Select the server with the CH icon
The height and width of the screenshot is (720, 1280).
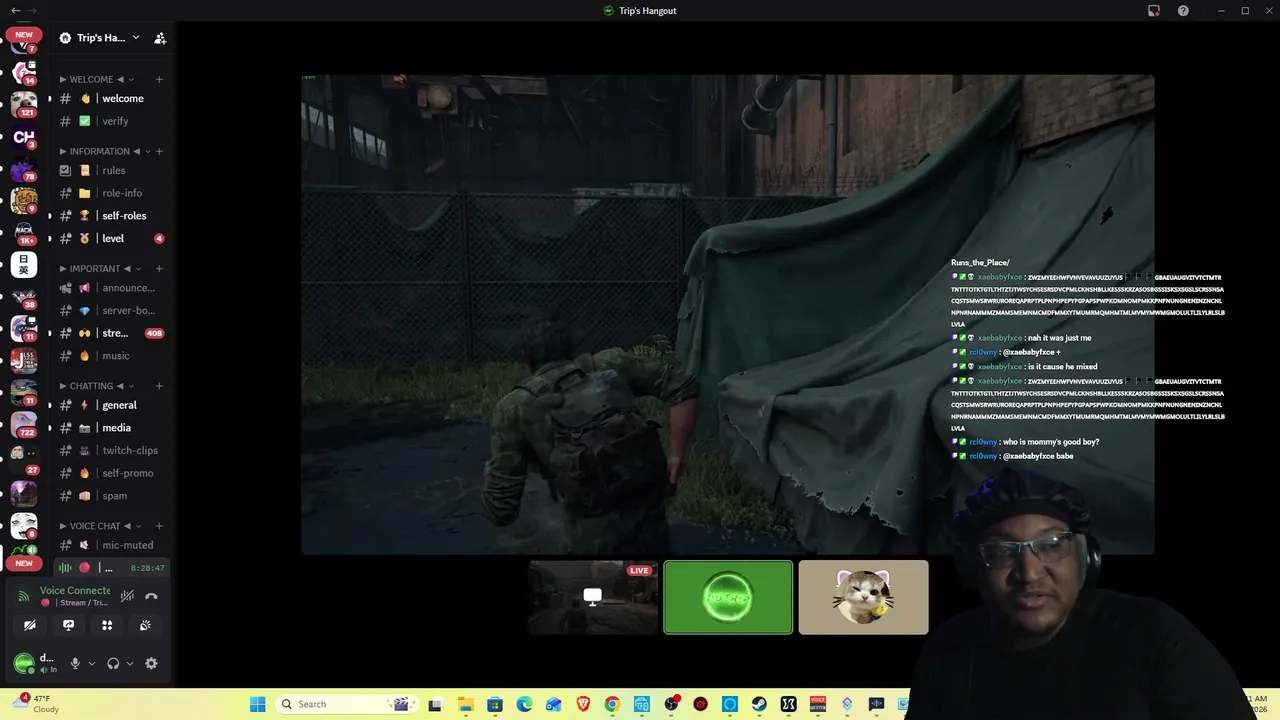pyautogui.click(x=24, y=137)
